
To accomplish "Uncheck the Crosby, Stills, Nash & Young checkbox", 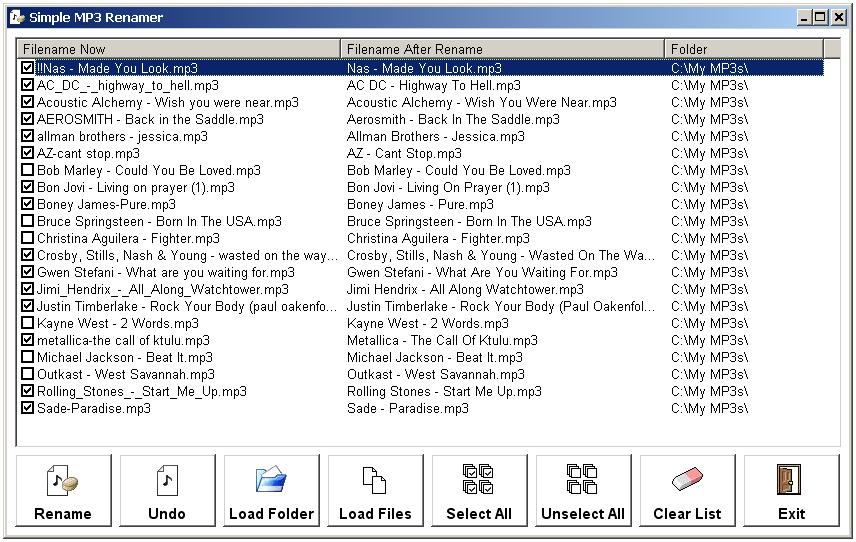I will [27, 254].
